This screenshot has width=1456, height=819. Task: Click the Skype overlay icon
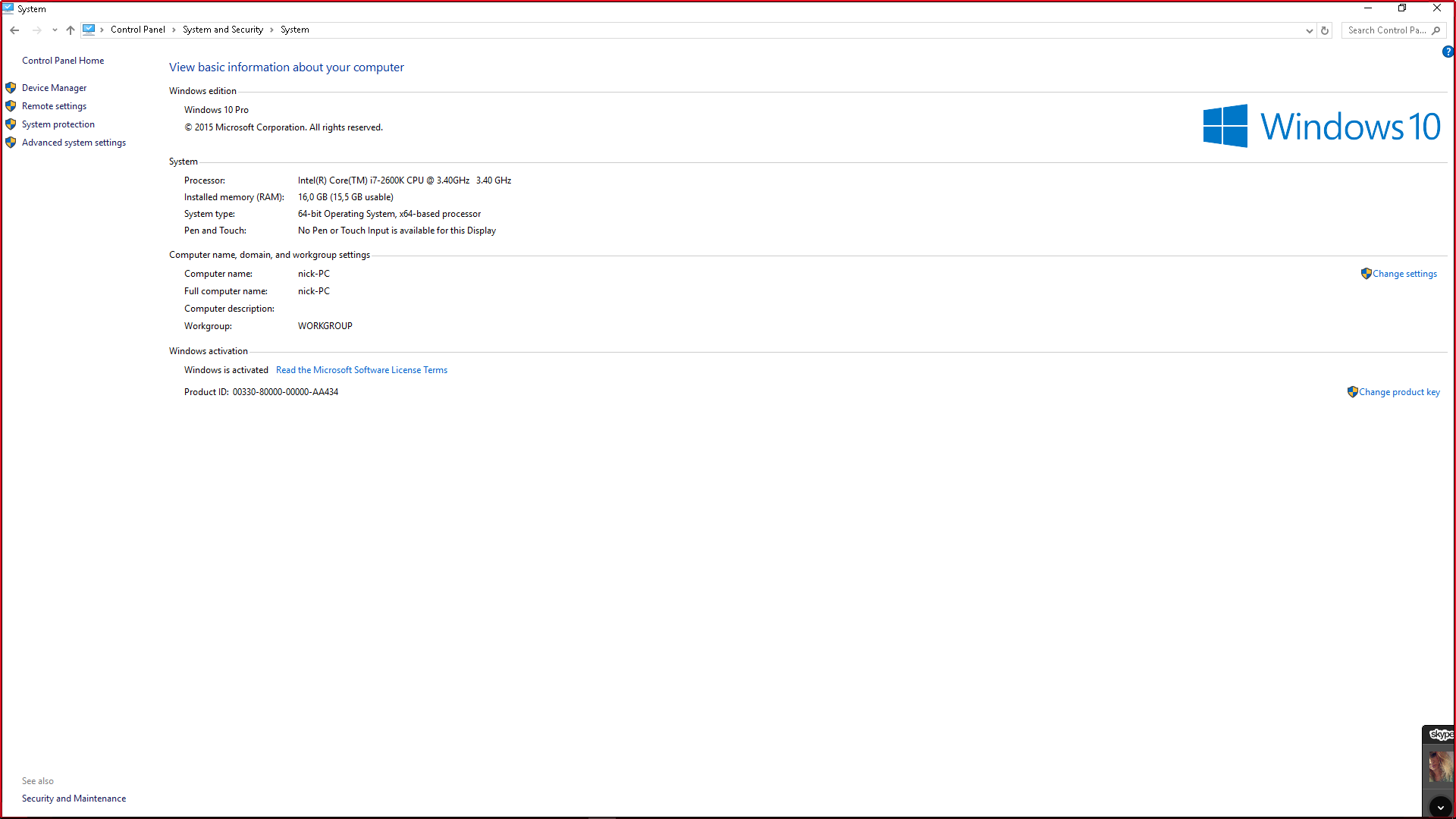[1440, 734]
